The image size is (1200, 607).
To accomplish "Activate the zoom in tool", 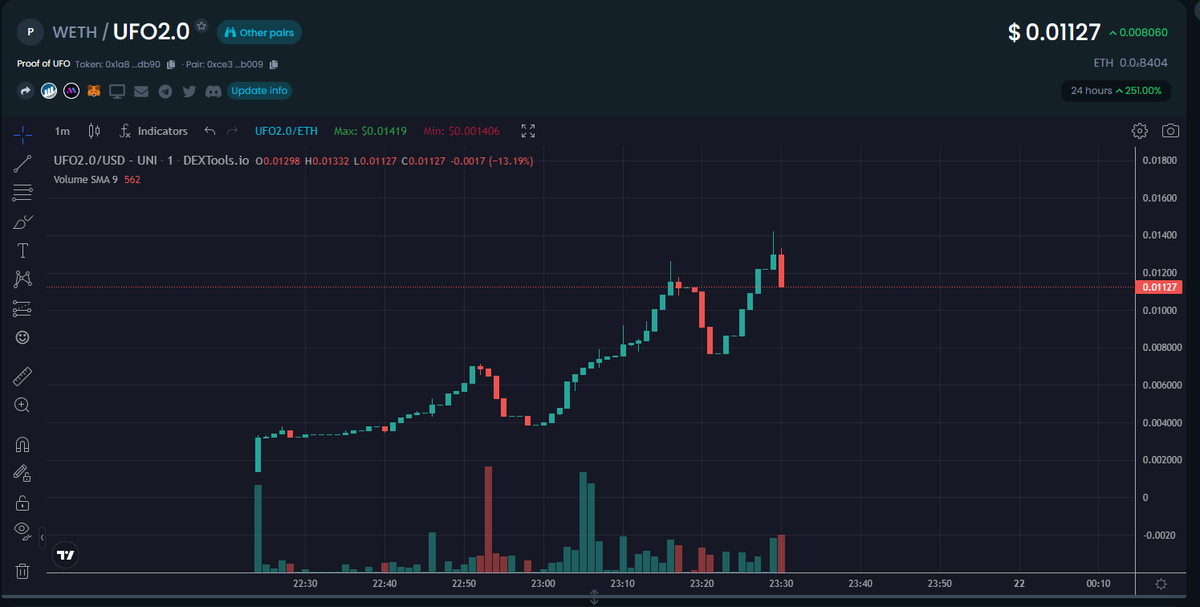I will (22, 405).
